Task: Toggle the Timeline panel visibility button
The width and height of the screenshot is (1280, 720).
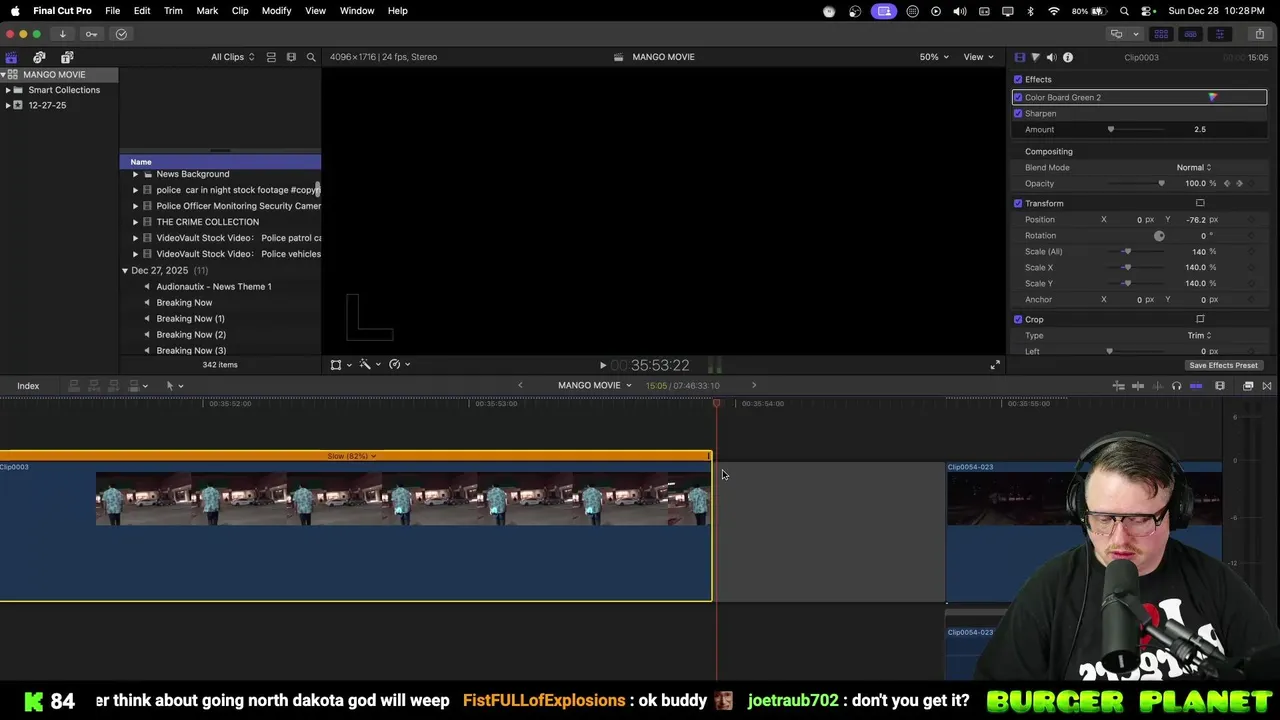Action: [x=1190, y=34]
